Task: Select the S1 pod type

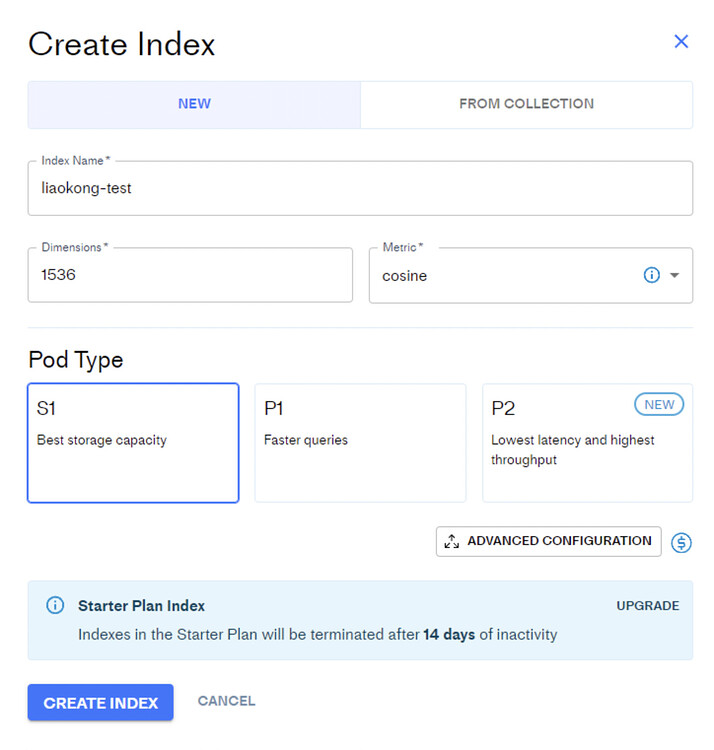Action: pyautogui.click(x=133, y=442)
